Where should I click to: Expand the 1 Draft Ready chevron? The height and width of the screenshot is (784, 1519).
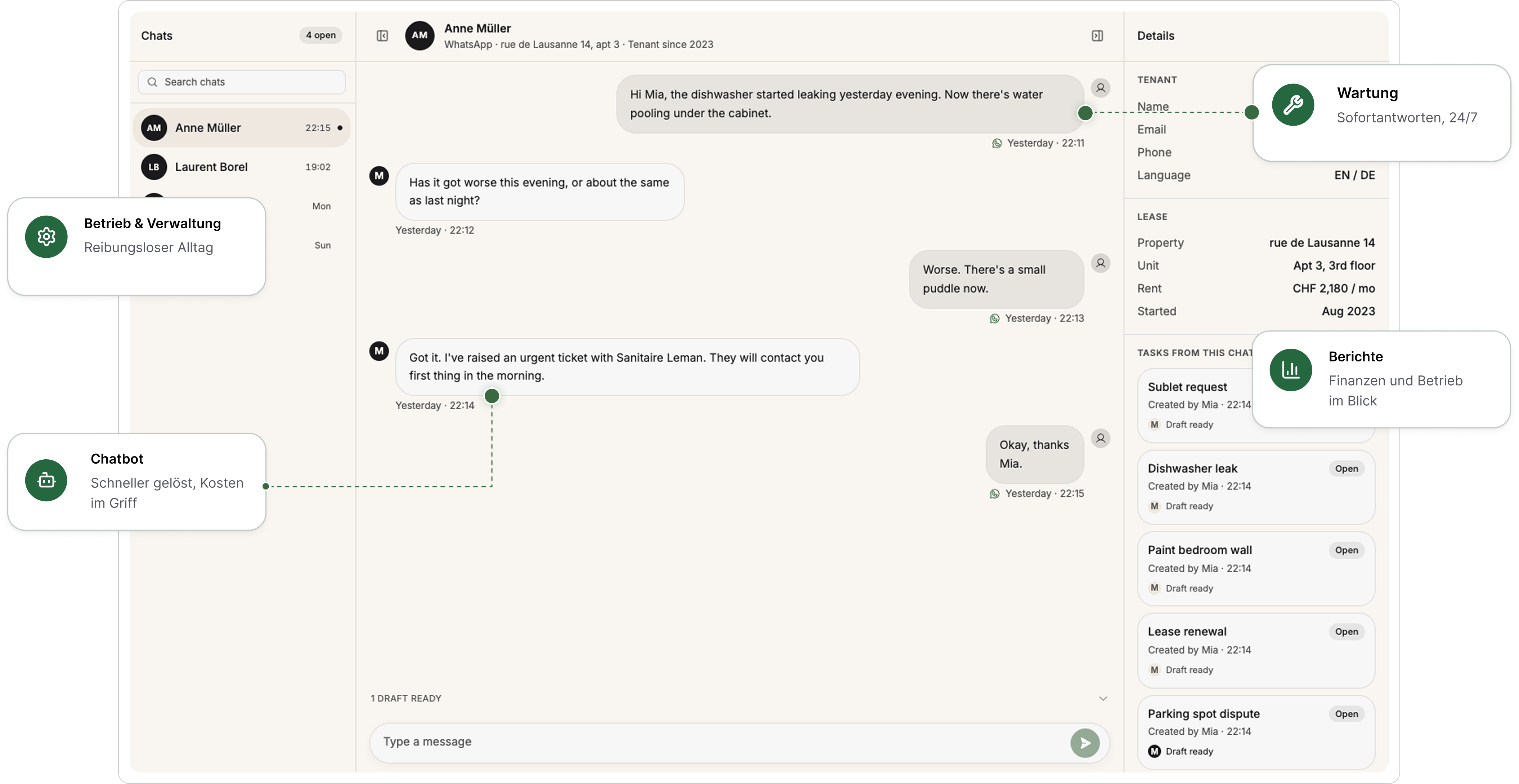[1103, 699]
